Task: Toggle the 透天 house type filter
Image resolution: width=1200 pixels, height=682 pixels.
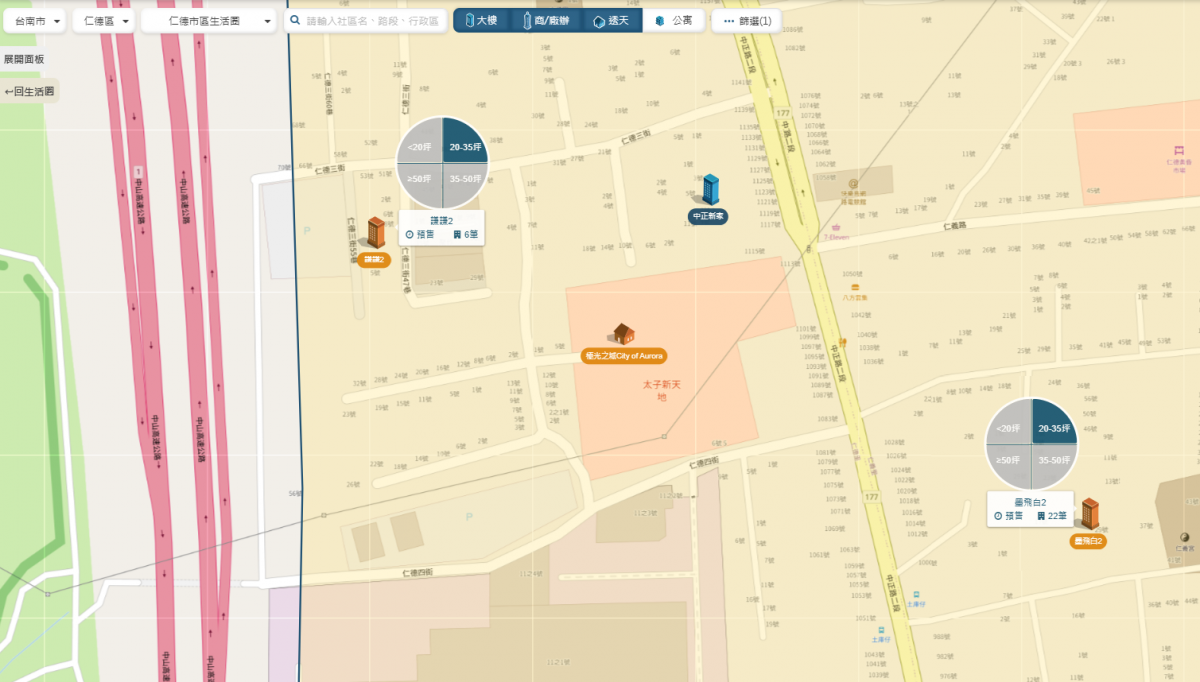Action: [611, 21]
